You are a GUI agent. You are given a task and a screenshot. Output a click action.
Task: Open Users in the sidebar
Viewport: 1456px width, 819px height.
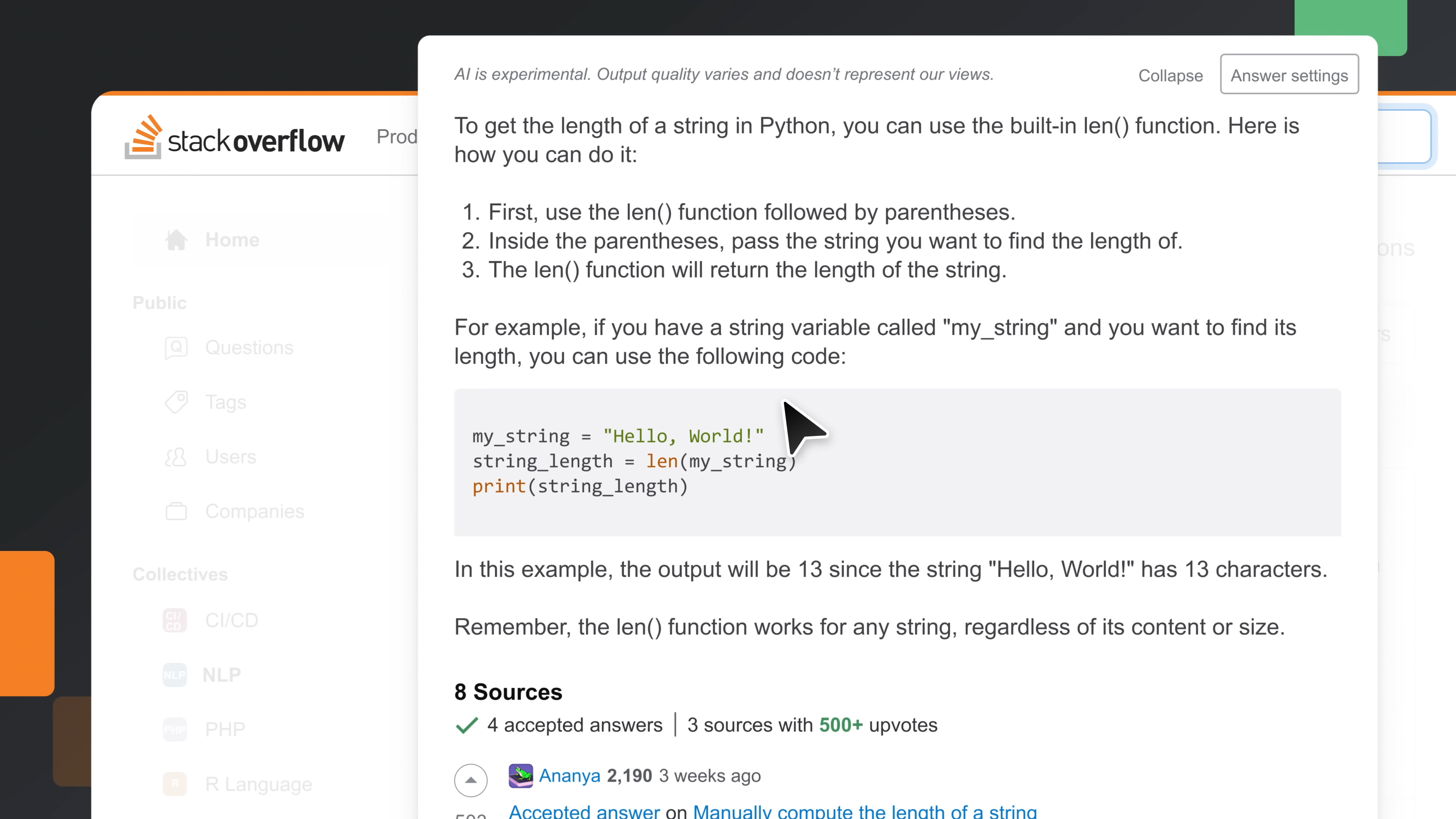tap(231, 457)
